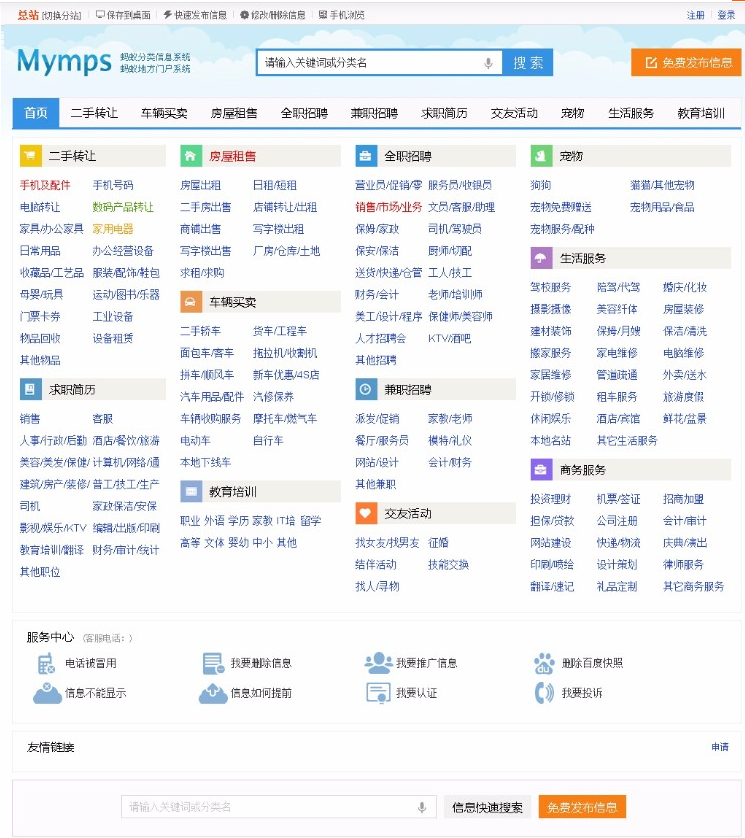
Task: Click the 电话被冒用 phone icon
Action: tap(46, 663)
